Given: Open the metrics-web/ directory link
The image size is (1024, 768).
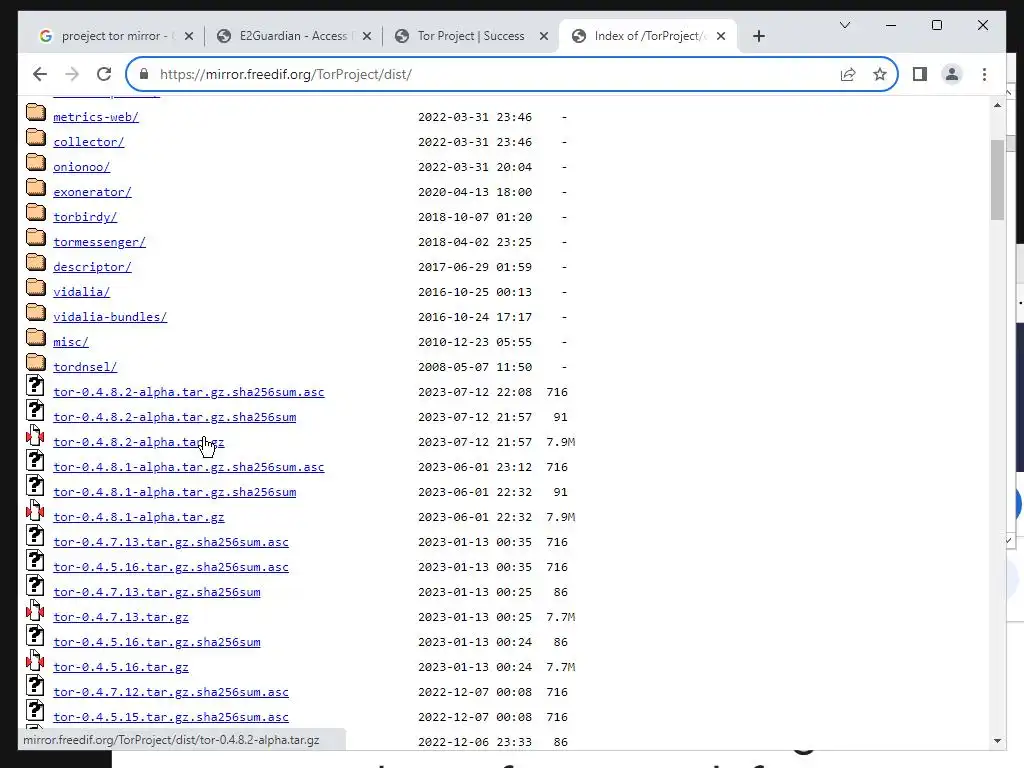Looking at the screenshot, I should (96, 117).
